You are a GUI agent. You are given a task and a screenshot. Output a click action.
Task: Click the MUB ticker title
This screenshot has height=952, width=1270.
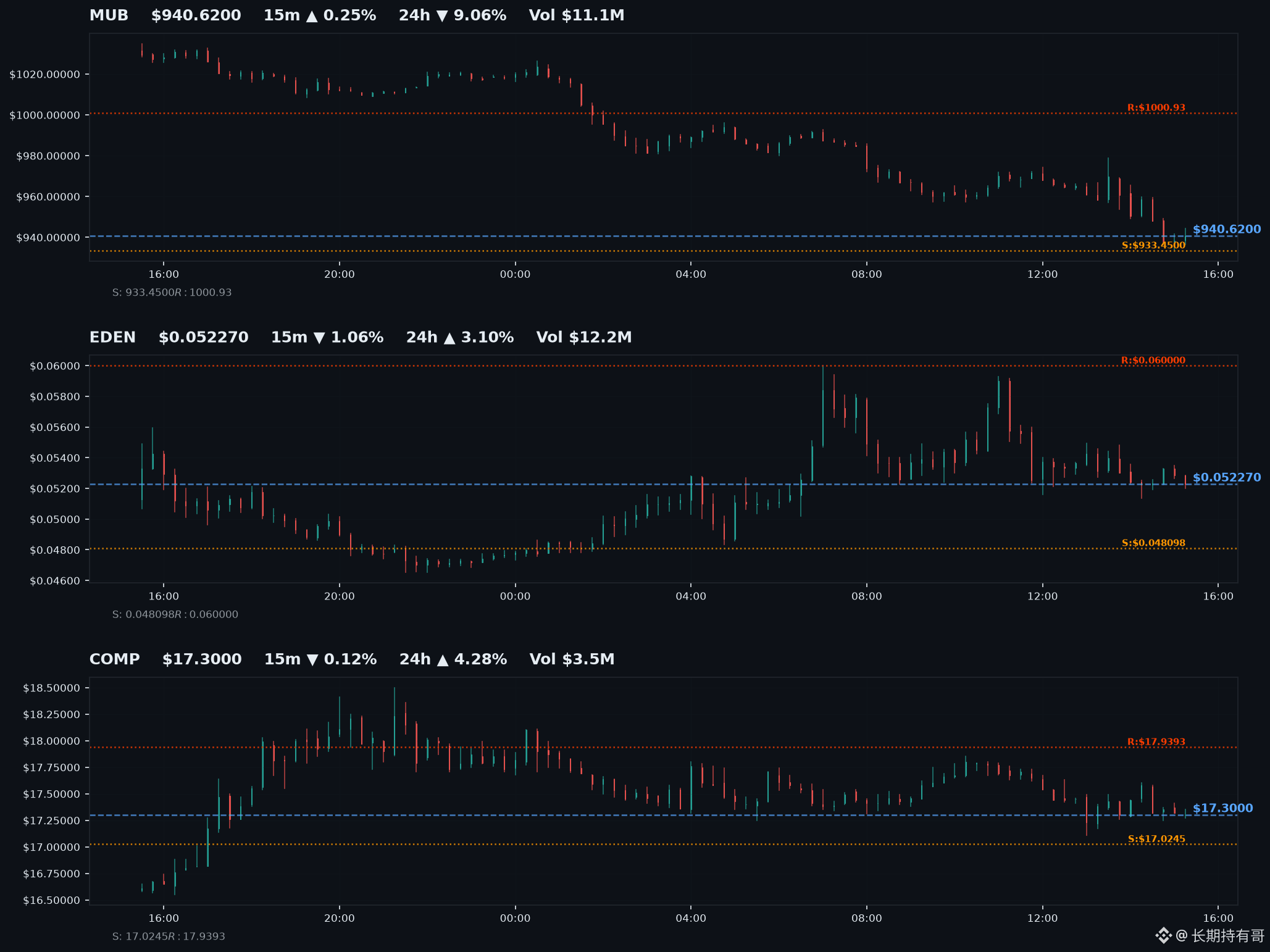pos(109,15)
